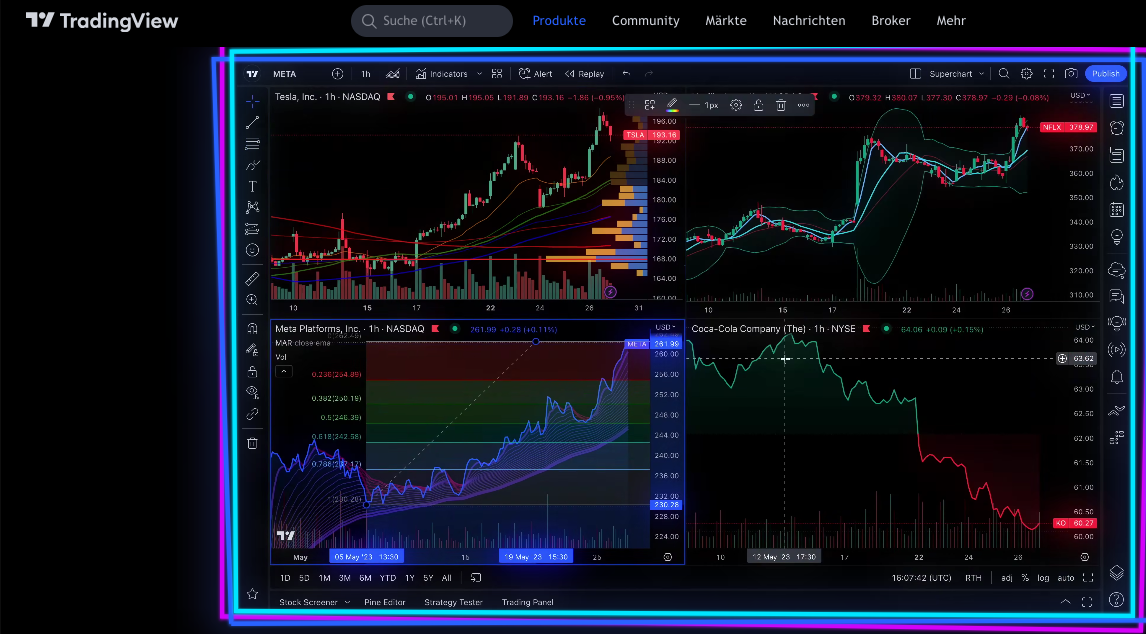
Task: Open the indicator templates grid icon
Action: click(x=497, y=74)
